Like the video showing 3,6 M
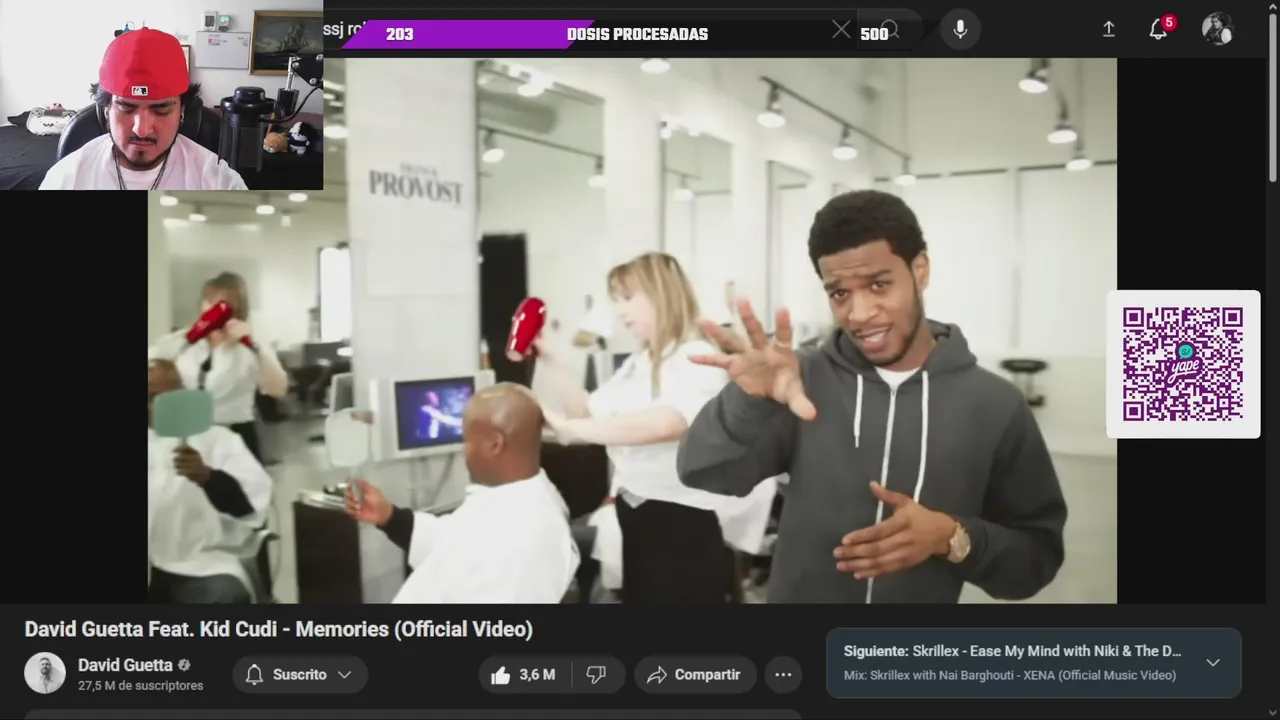 point(522,675)
